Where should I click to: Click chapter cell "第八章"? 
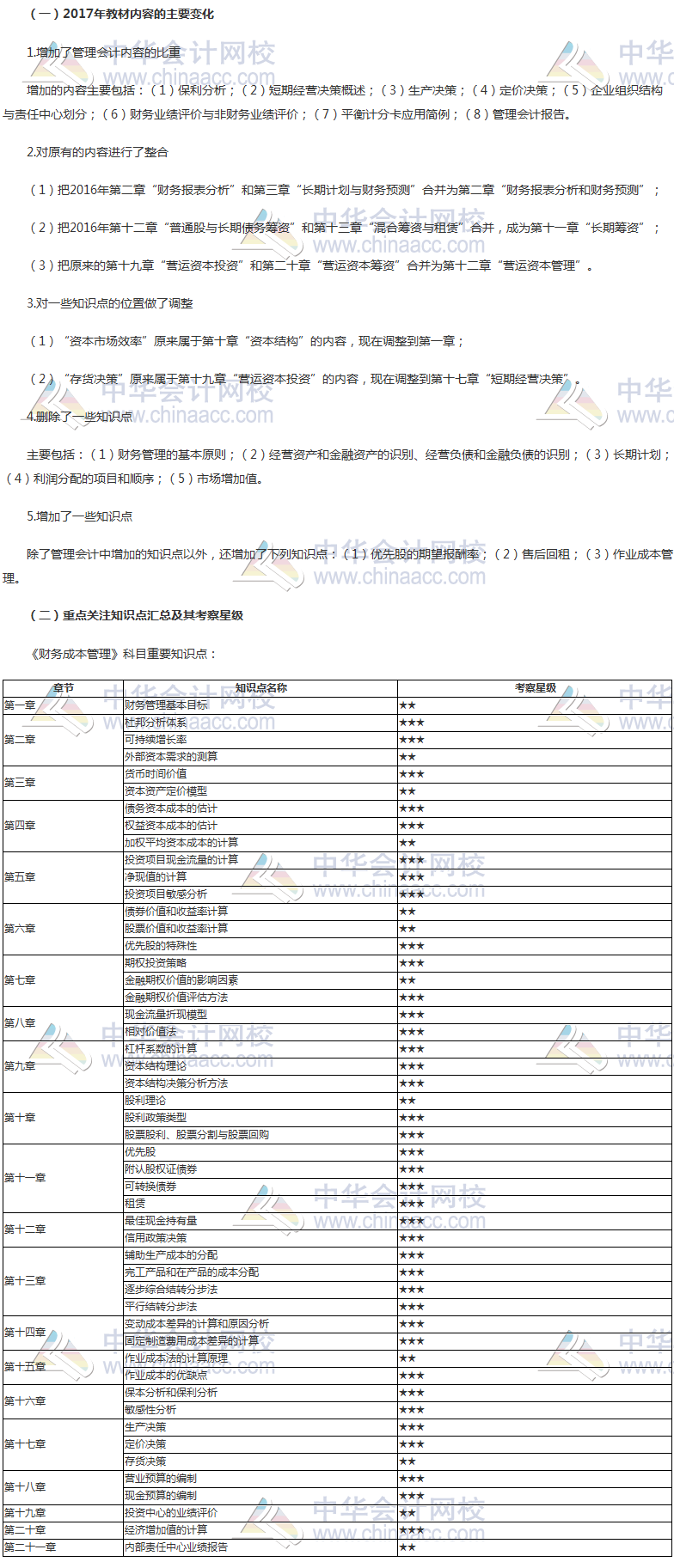pos(64,1023)
